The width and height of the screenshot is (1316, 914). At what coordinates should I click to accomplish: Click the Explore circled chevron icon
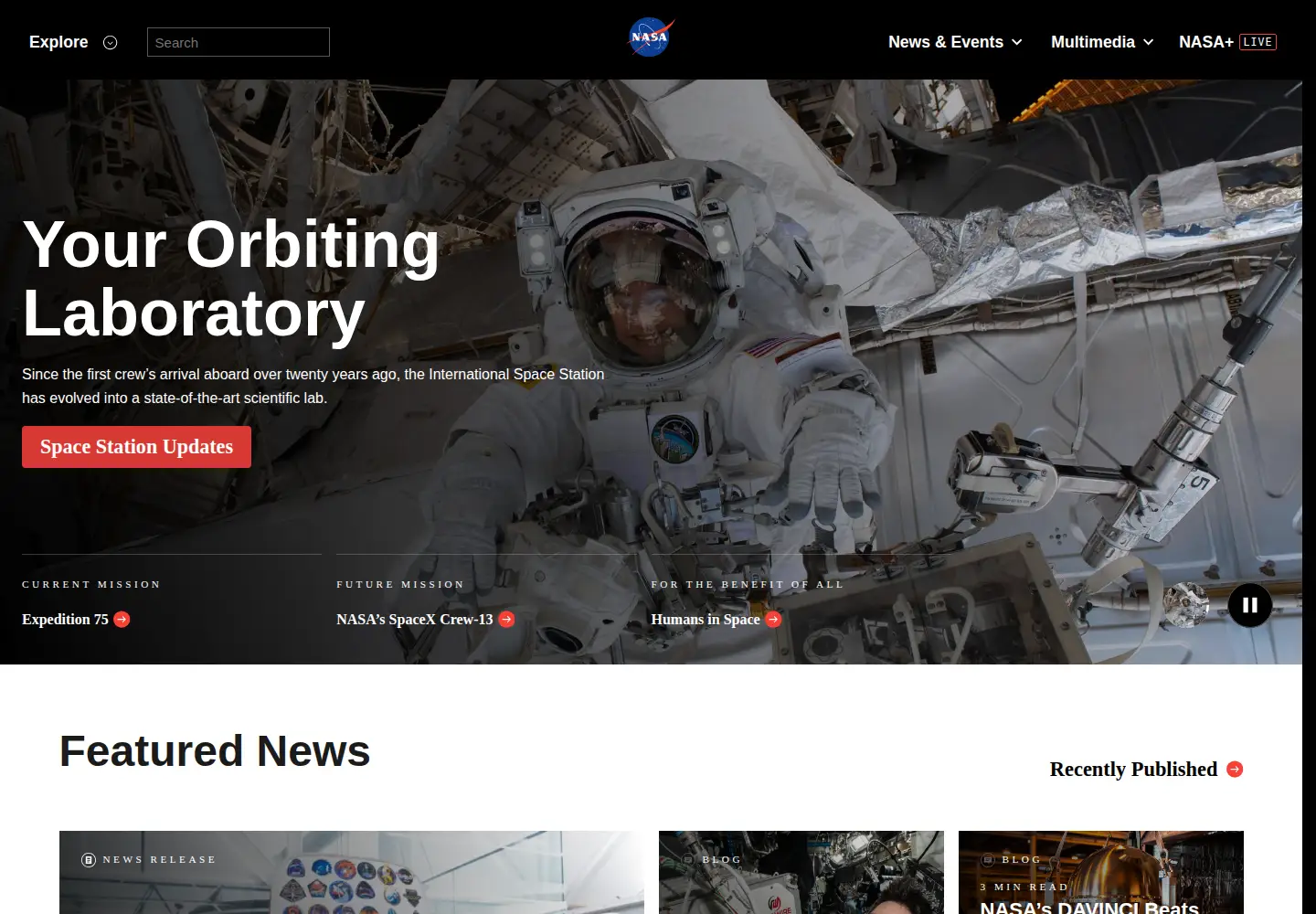[x=111, y=42]
